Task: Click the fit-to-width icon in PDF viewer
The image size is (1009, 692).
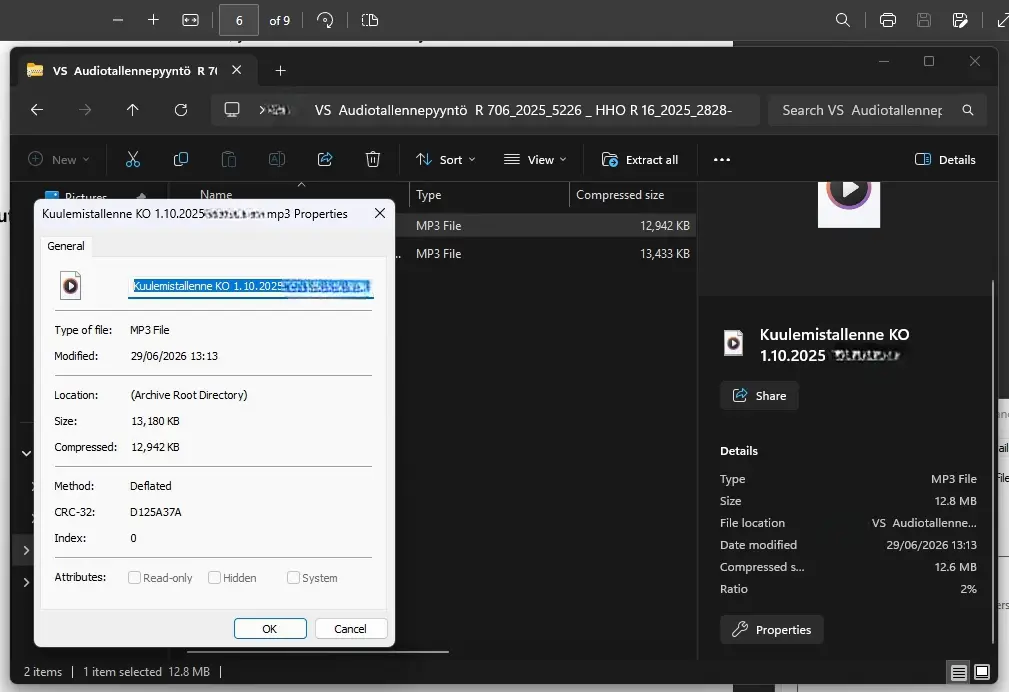Action: [190, 21]
